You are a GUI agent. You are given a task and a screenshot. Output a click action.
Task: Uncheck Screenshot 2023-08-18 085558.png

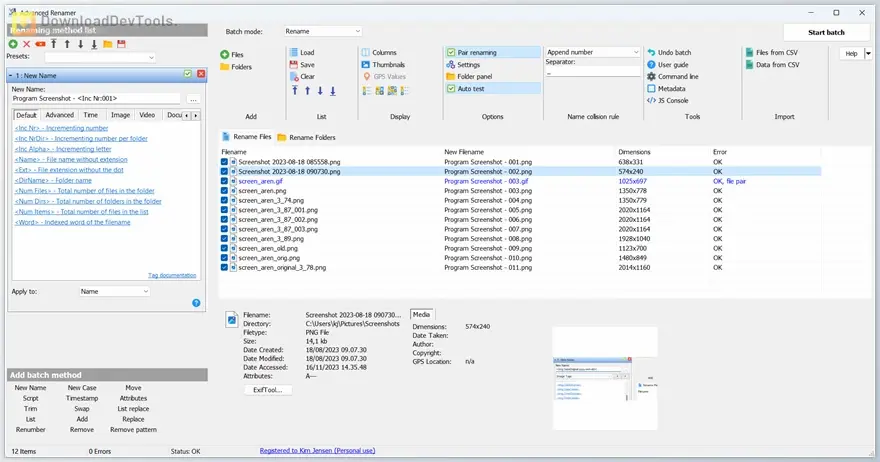click(x=224, y=162)
